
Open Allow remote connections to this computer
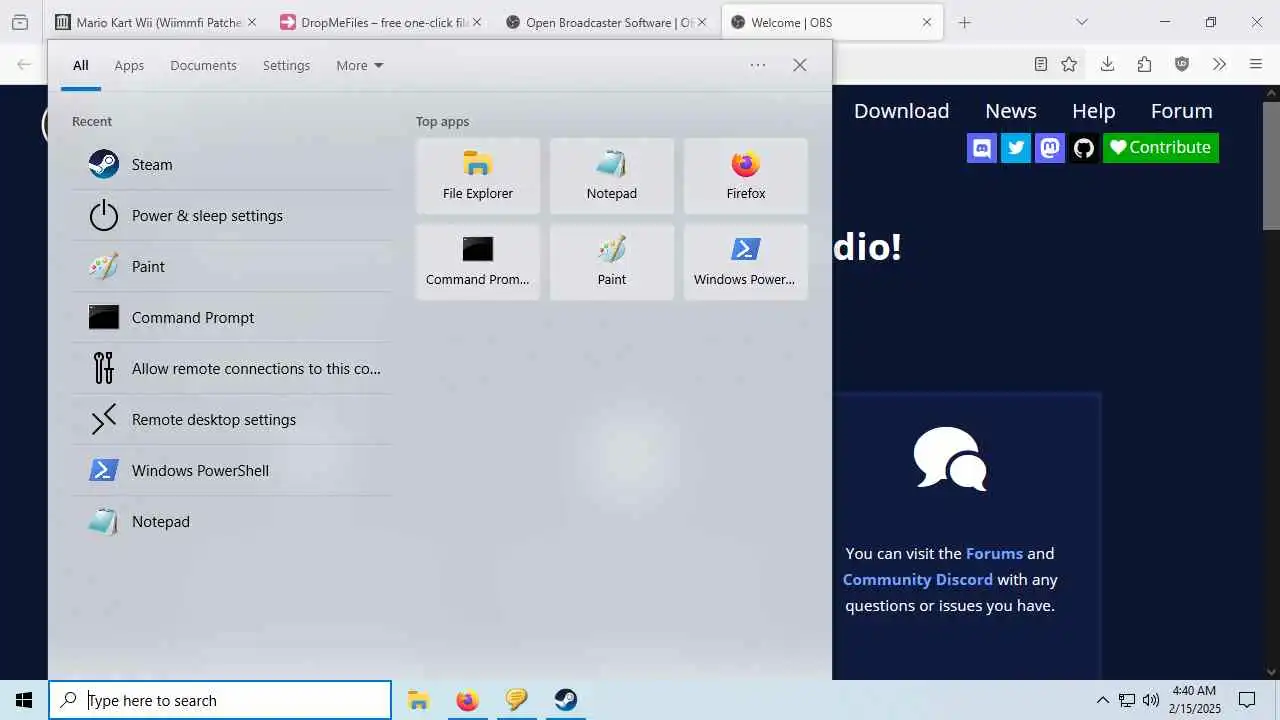tap(231, 369)
